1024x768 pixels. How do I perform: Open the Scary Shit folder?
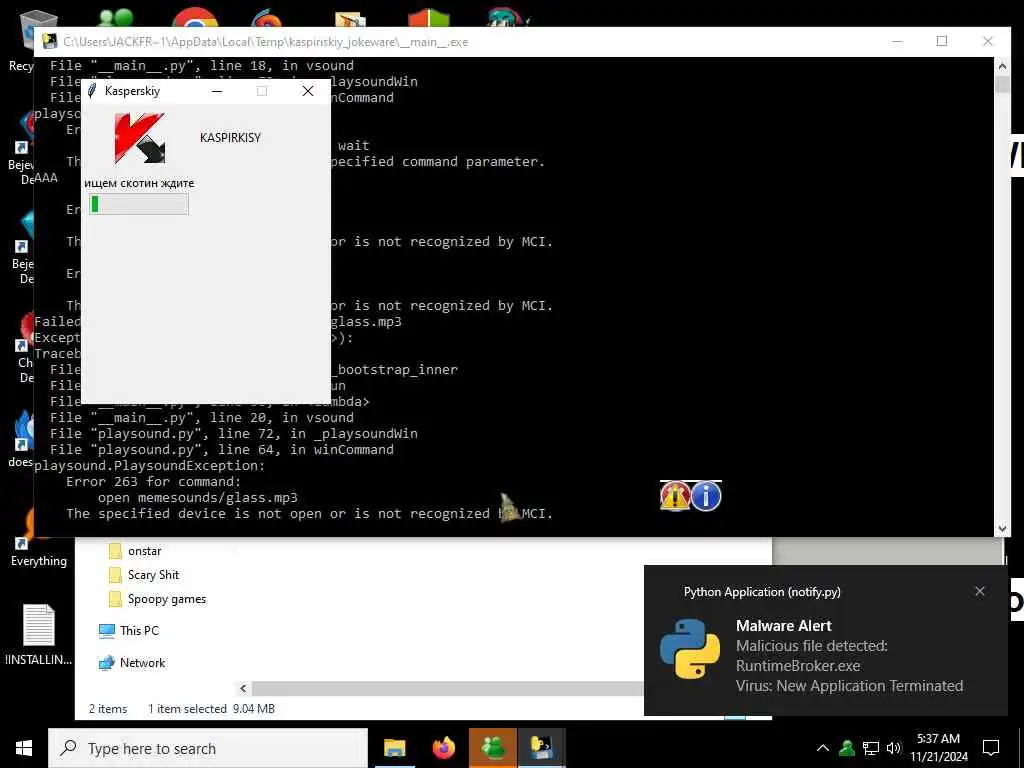[x=153, y=575]
